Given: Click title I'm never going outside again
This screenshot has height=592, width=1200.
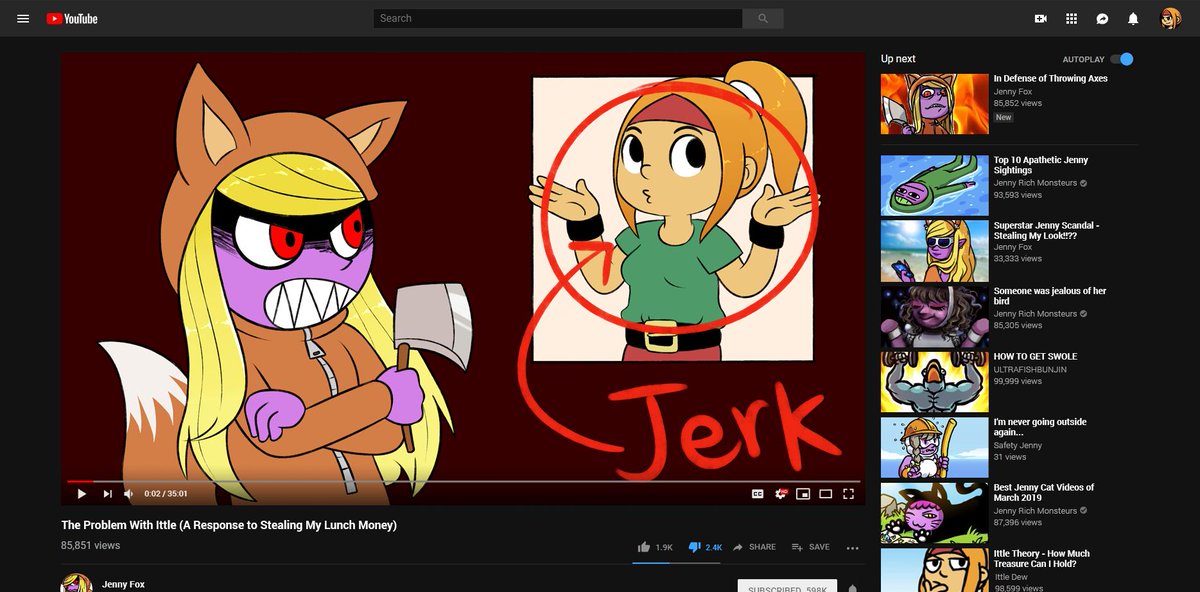Looking at the screenshot, I should [1040, 427].
